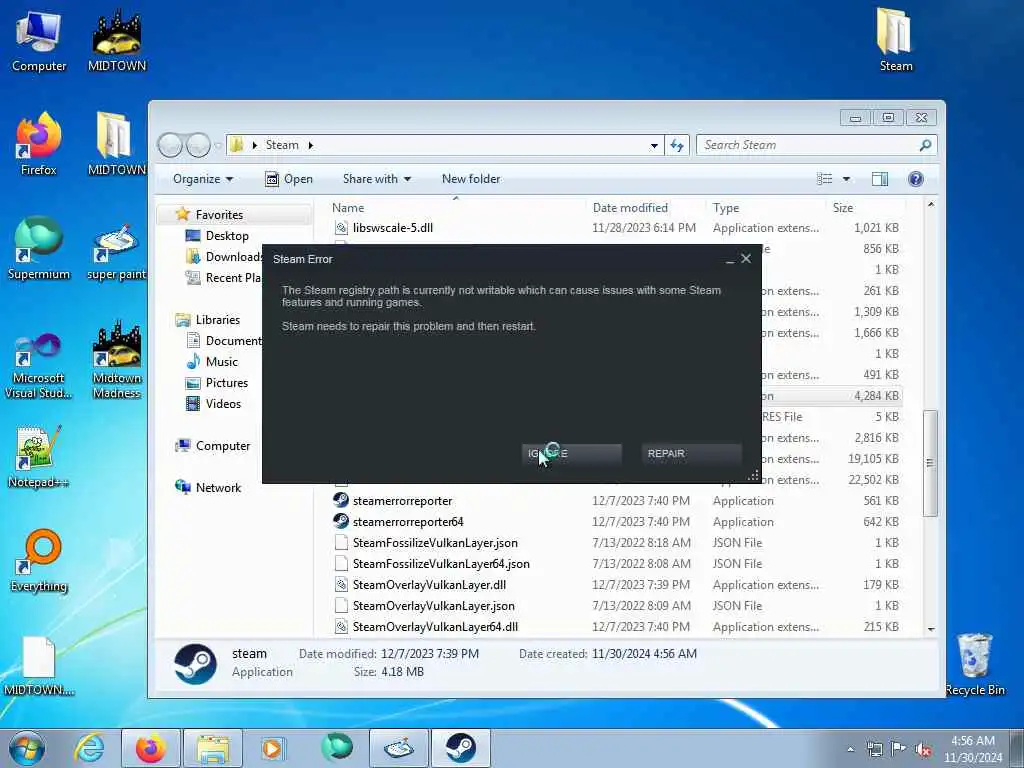Launch the Supermium desktop shortcut
The image size is (1024, 768).
[39, 248]
